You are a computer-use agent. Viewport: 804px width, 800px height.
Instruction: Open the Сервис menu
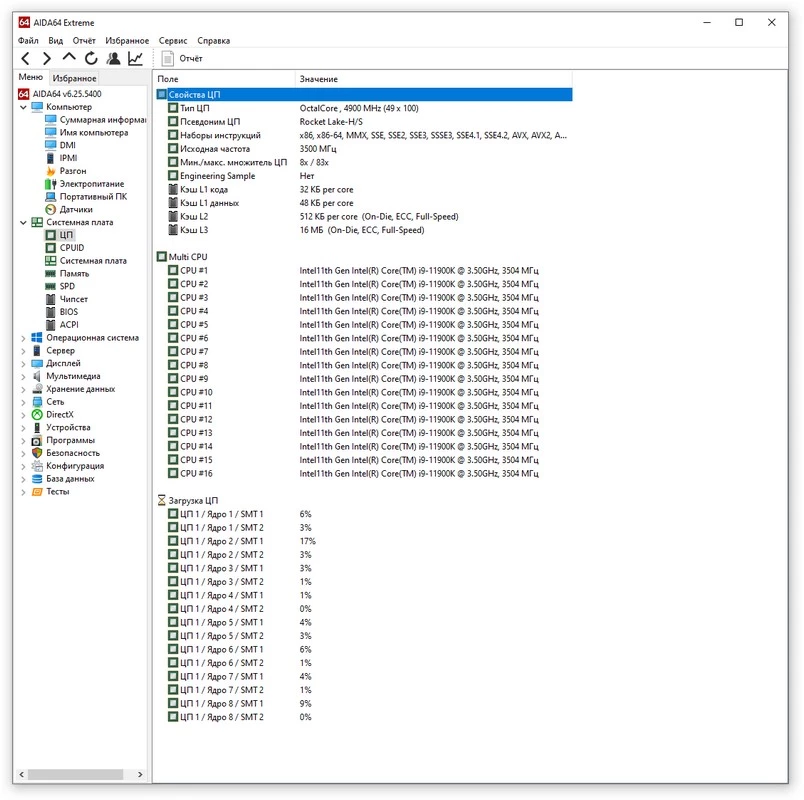[172, 41]
